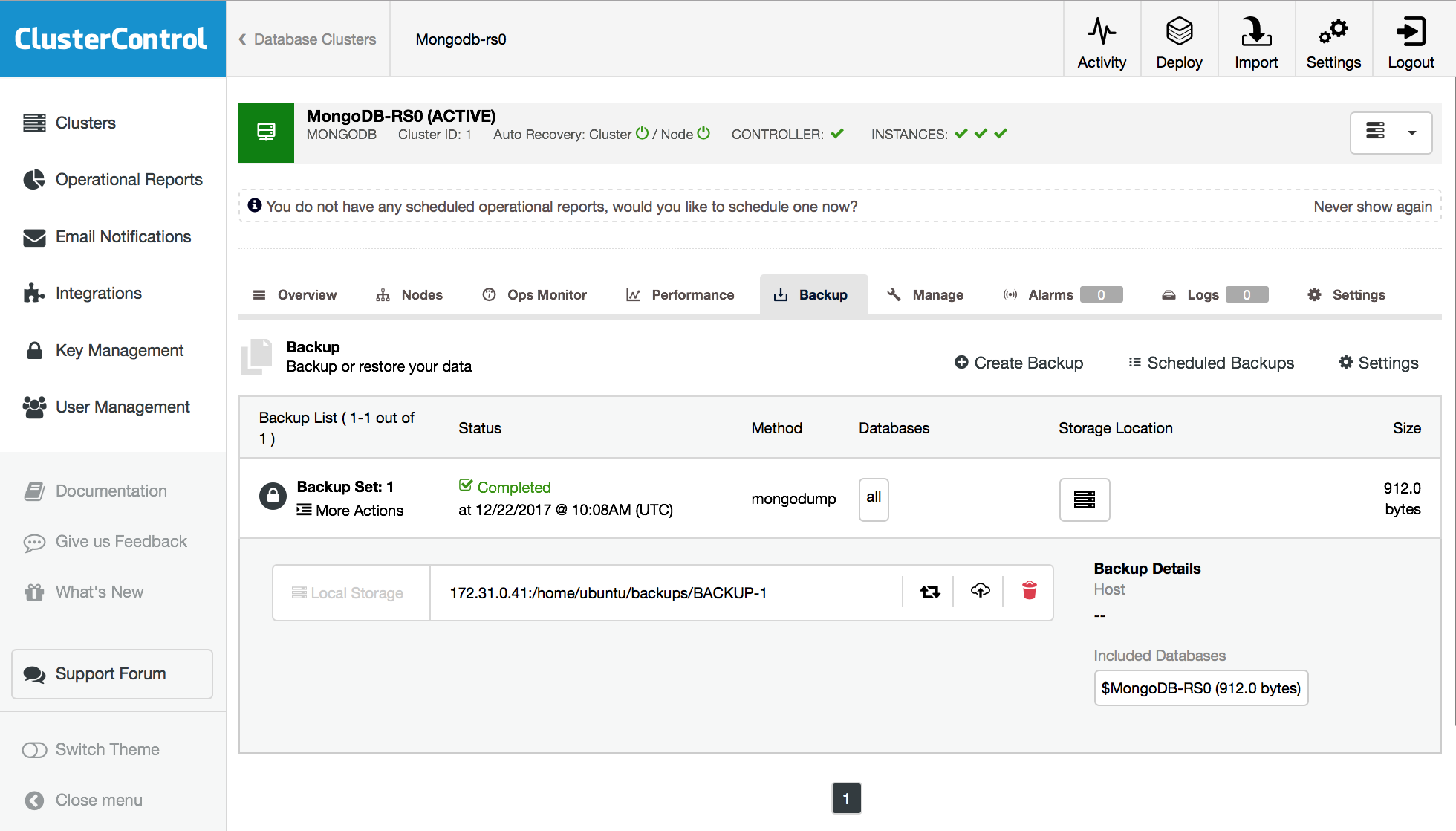
Task: Click the Deploy stack icon
Action: (1179, 31)
